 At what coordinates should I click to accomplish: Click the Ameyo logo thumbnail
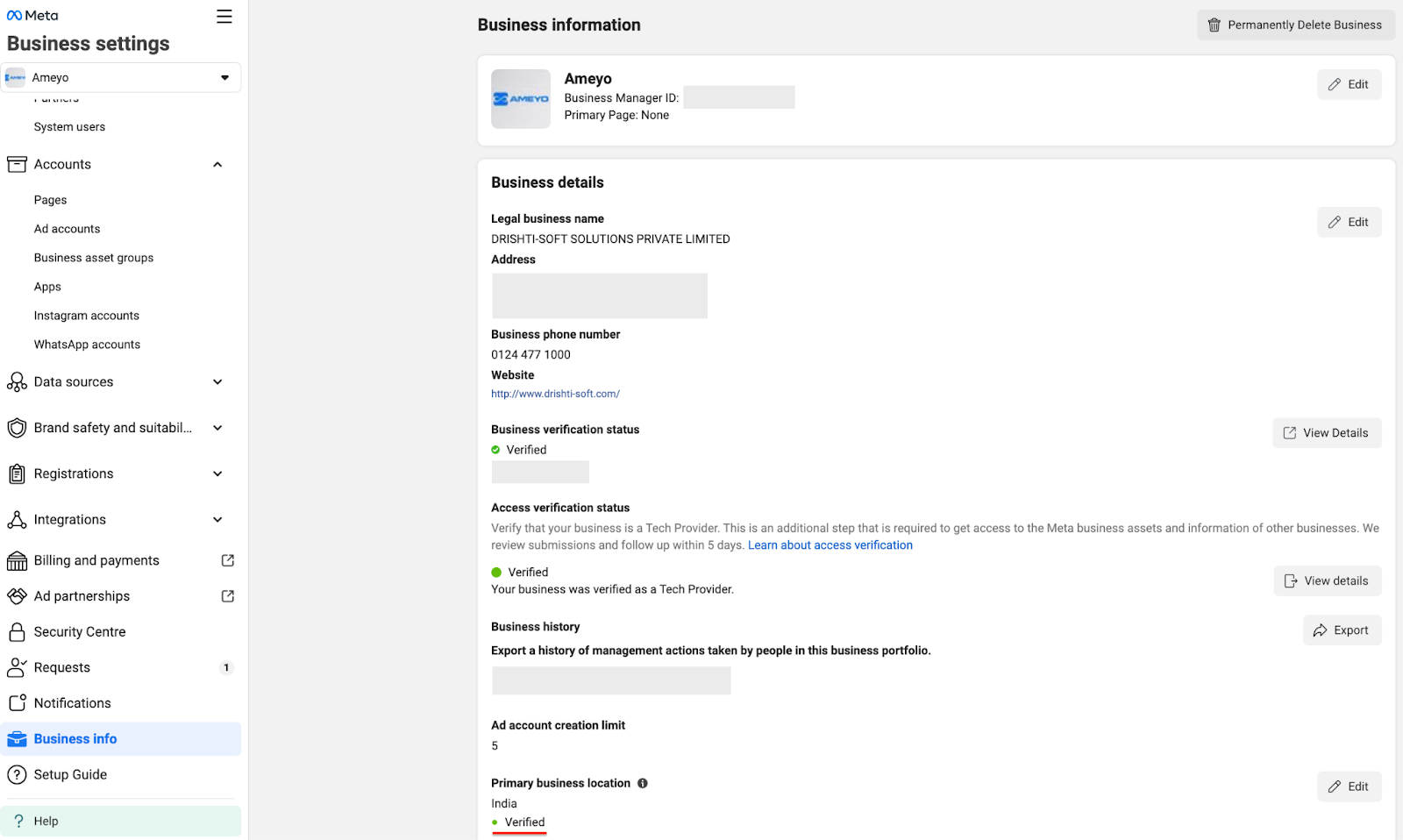click(521, 99)
